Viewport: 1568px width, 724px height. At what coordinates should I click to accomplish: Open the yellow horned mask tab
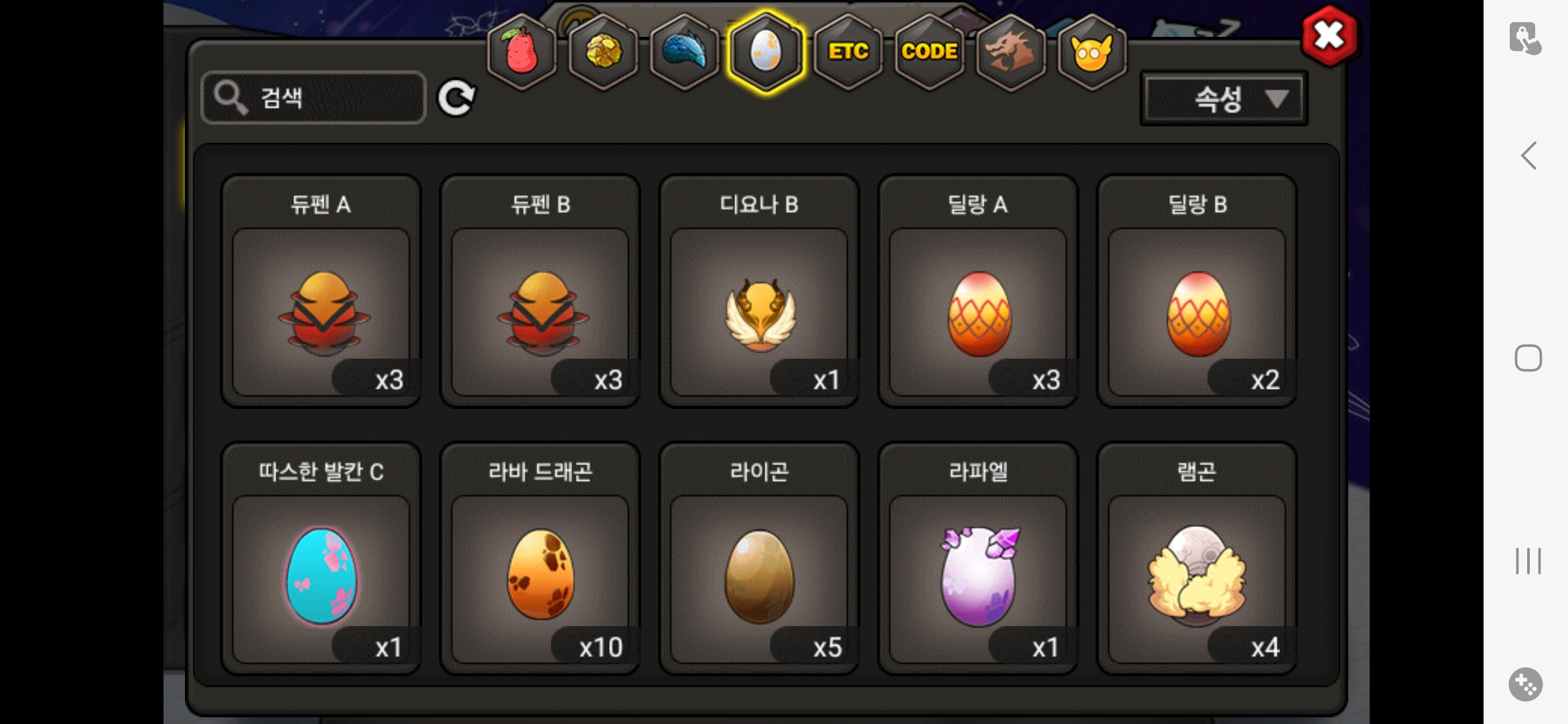1092,52
